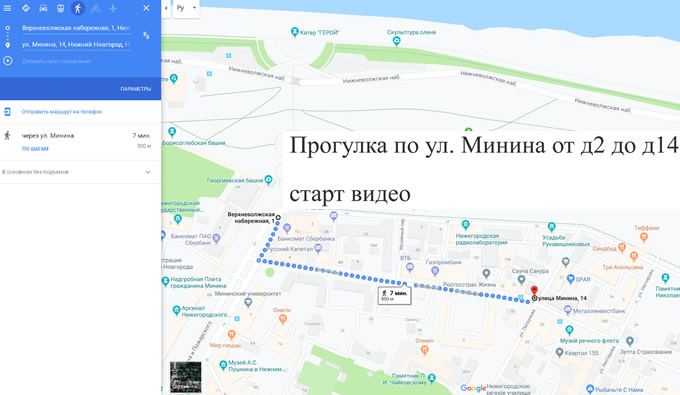Select the public transit mode icon

pyautogui.click(x=60, y=8)
